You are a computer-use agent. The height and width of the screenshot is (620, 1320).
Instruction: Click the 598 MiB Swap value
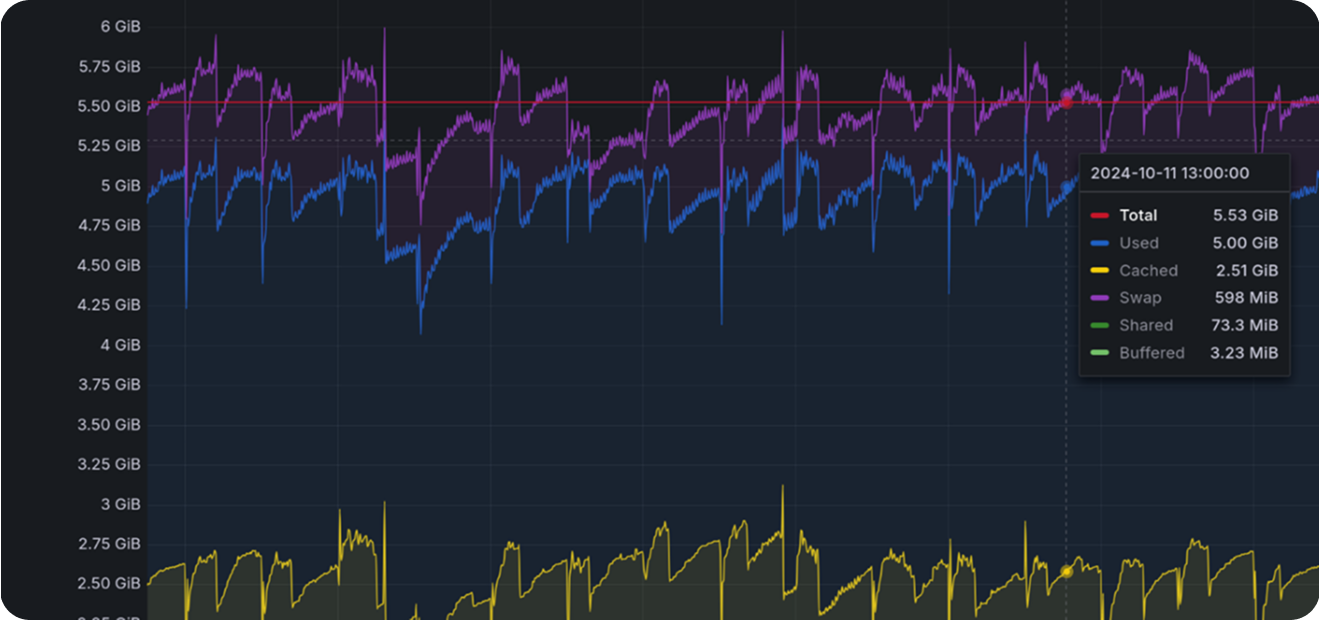(1246, 298)
